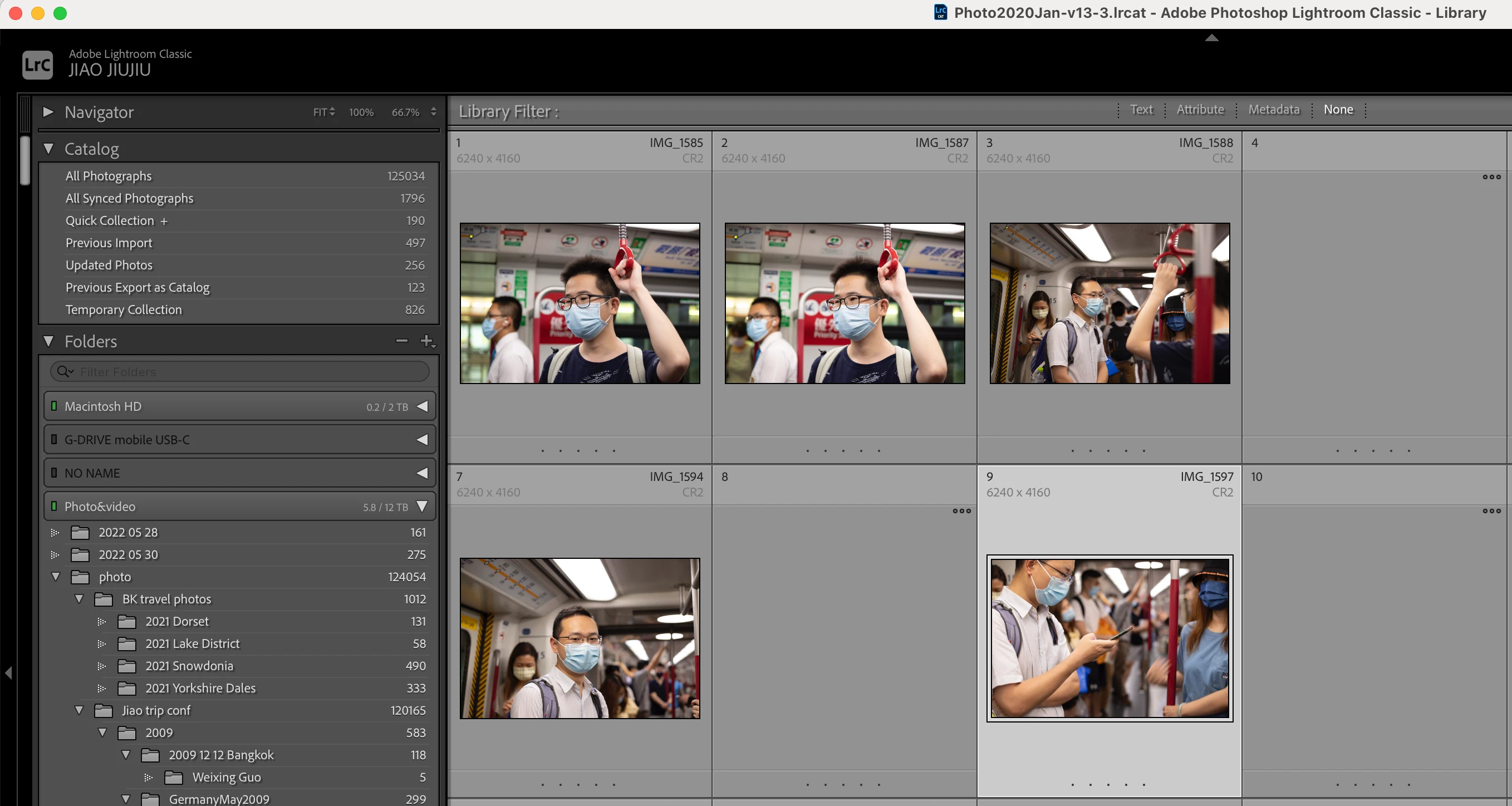The height and width of the screenshot is (806, 1512).
Task: Click the Lrc identity plate logo
Action: click(x=37, y=65)
